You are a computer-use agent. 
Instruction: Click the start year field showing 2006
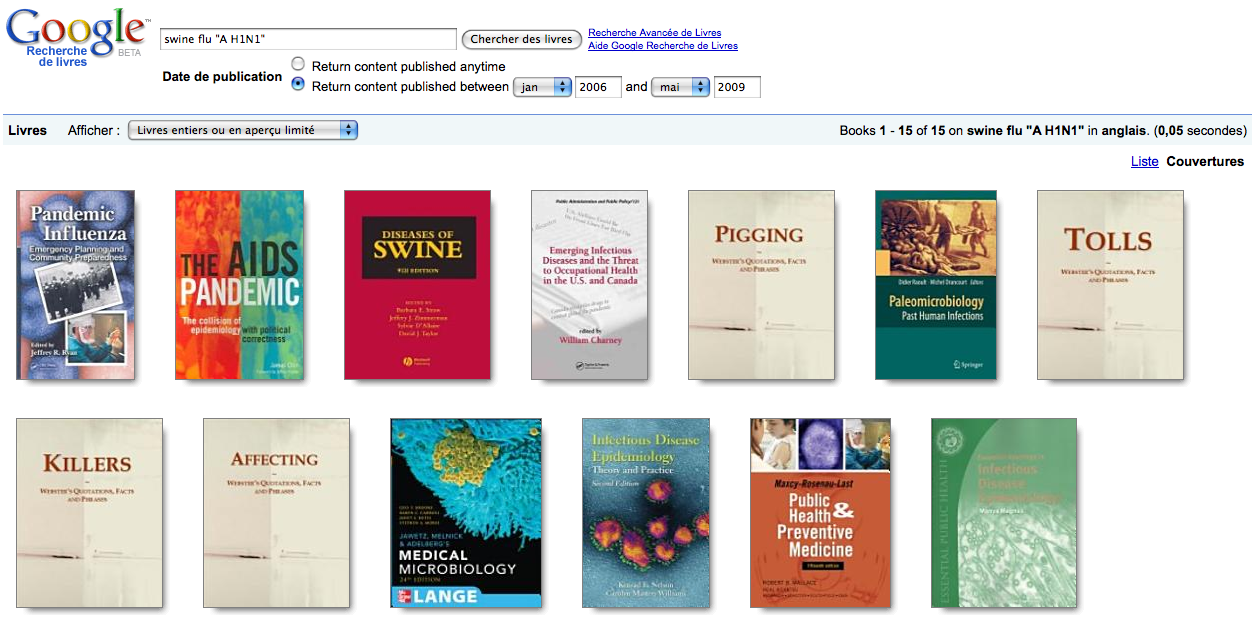(599, 87)
